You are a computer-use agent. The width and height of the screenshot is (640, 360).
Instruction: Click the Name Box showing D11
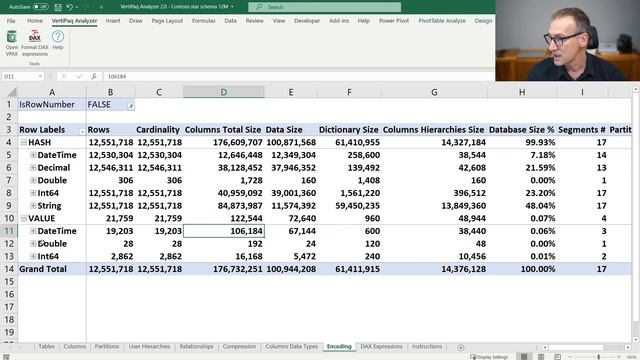point(20,76)
